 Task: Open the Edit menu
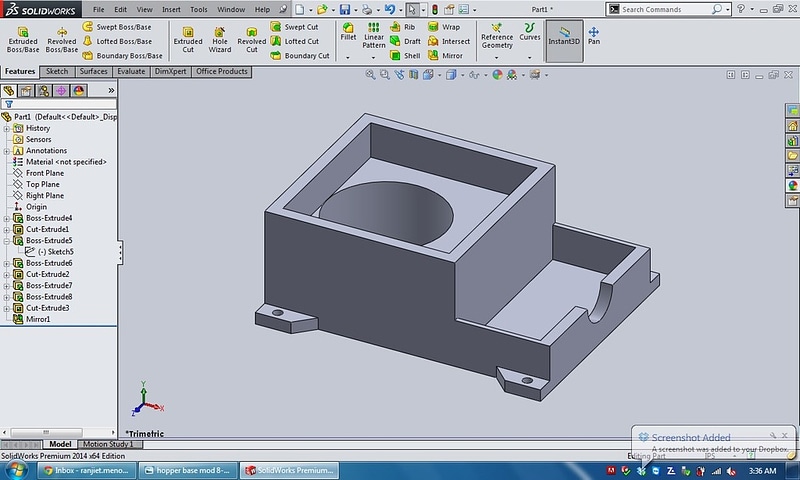point(120,9)
